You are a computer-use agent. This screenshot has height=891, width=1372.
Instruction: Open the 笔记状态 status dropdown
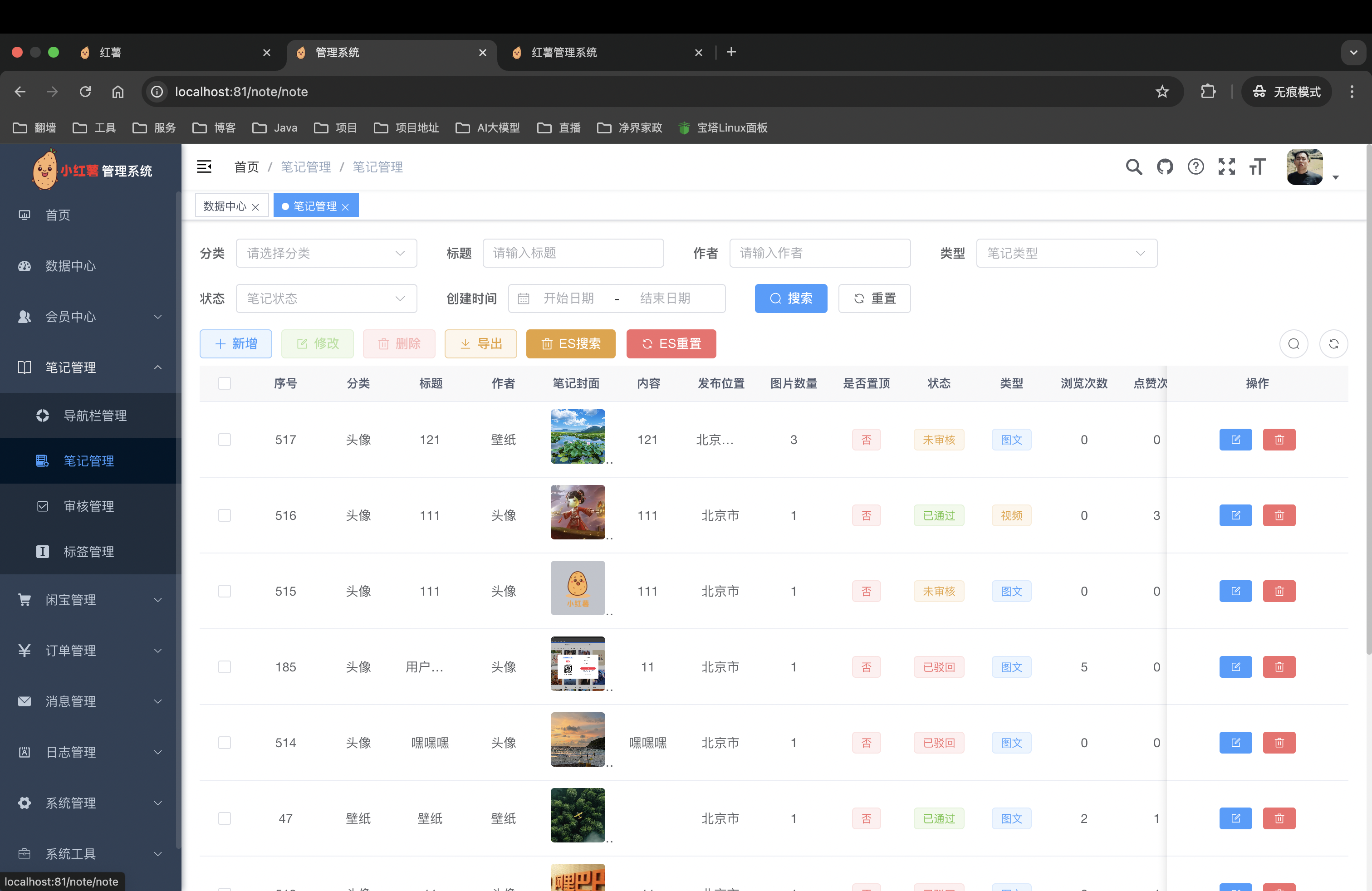point(326,299)
